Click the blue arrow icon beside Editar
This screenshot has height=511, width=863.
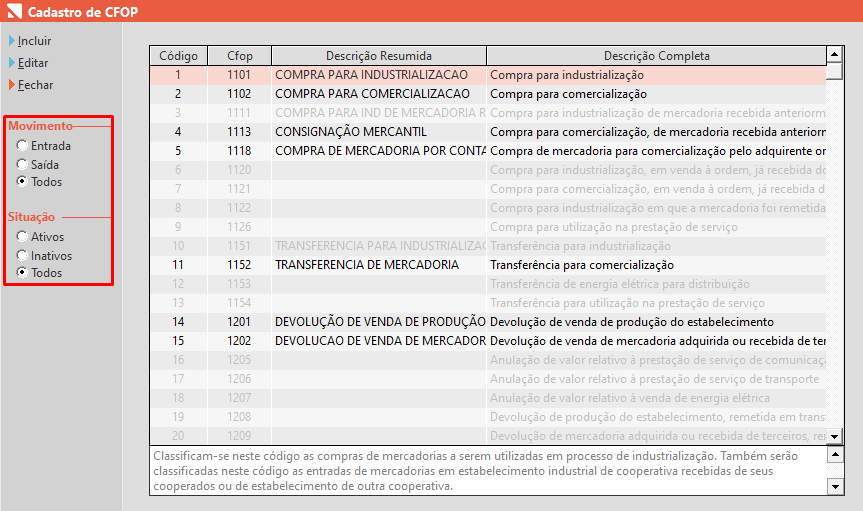12,63
